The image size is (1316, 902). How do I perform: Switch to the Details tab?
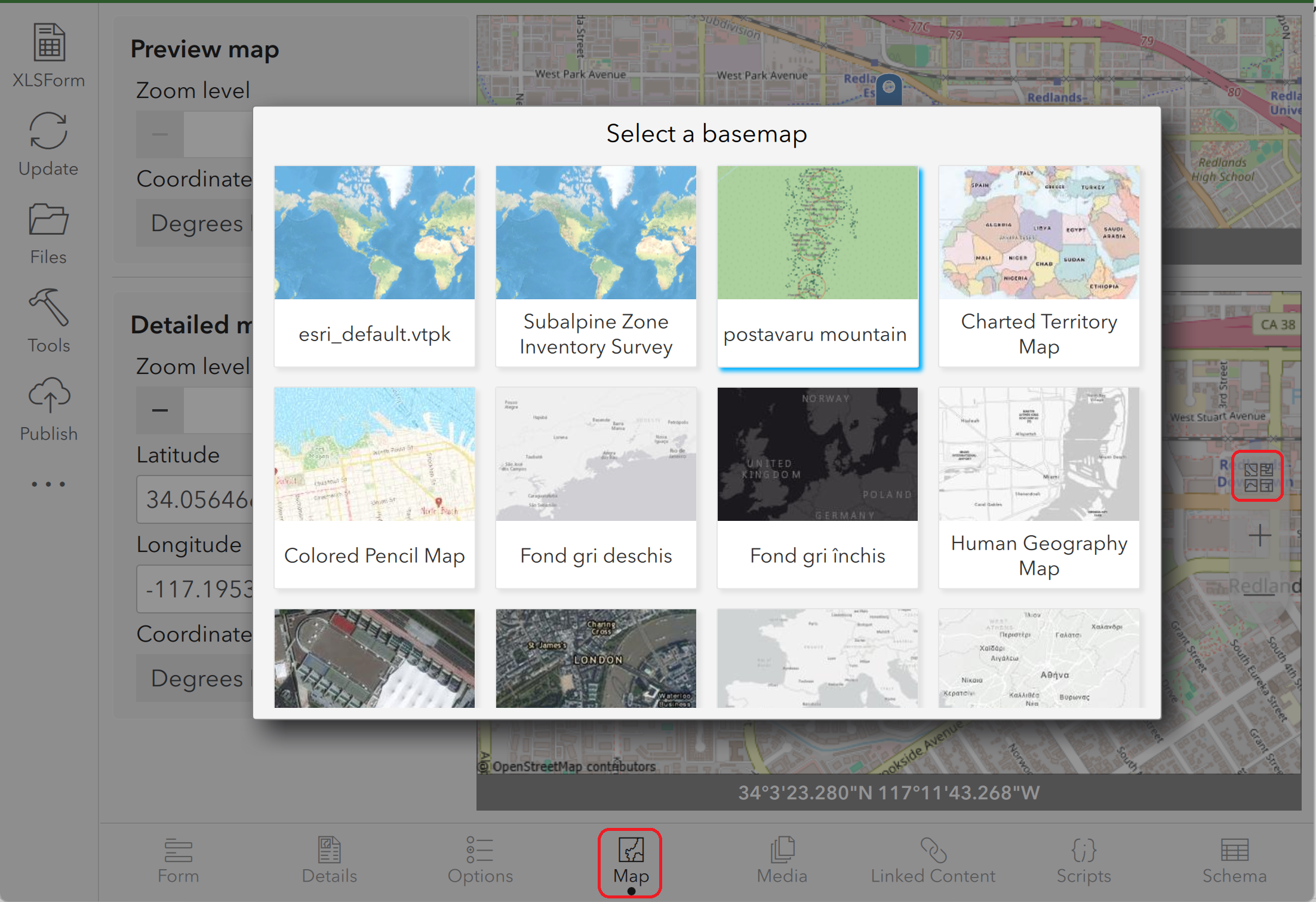pyautogui.click(x=329, y=861)
